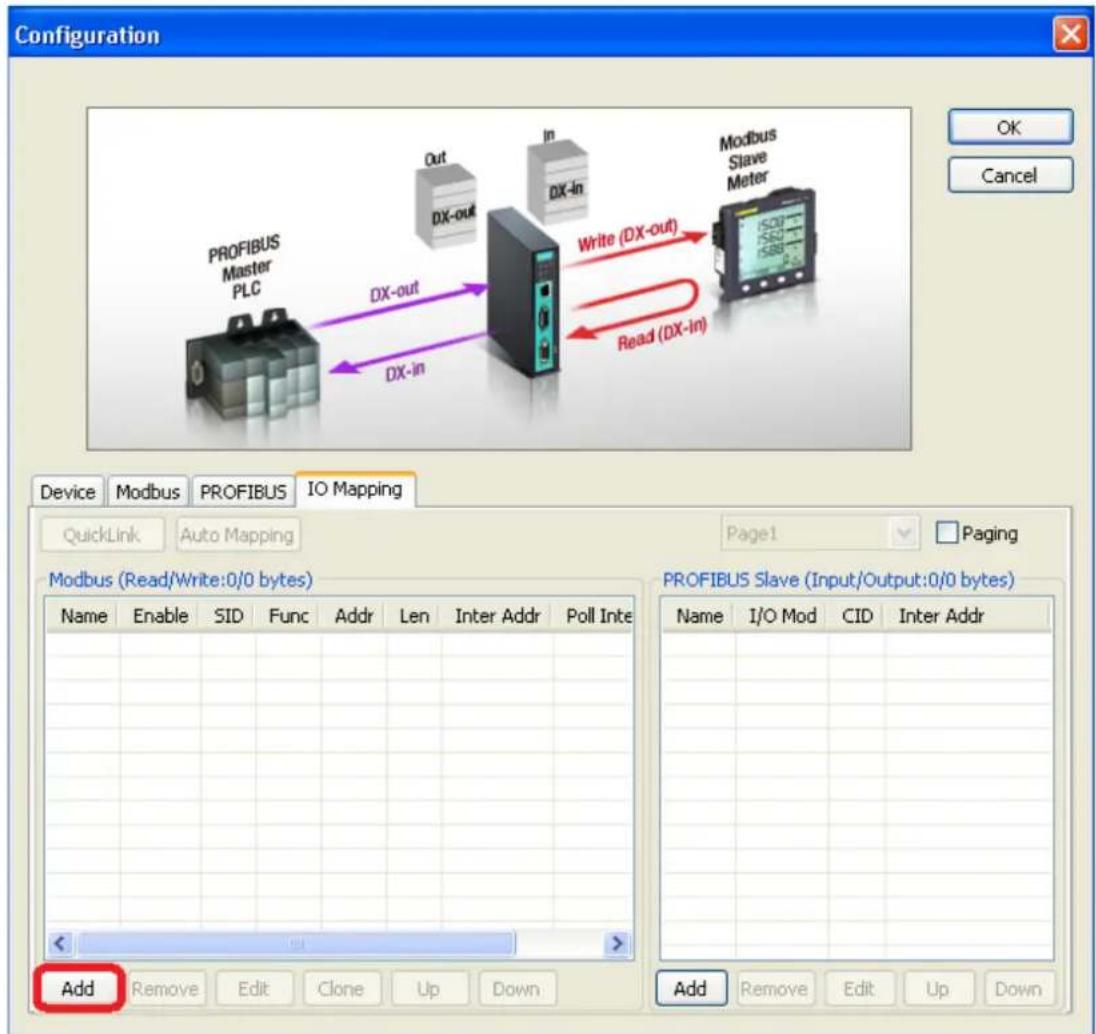Click Modbus Inter Addr column header
The width and height of the screenshot is (1096, 1034).
498,616
